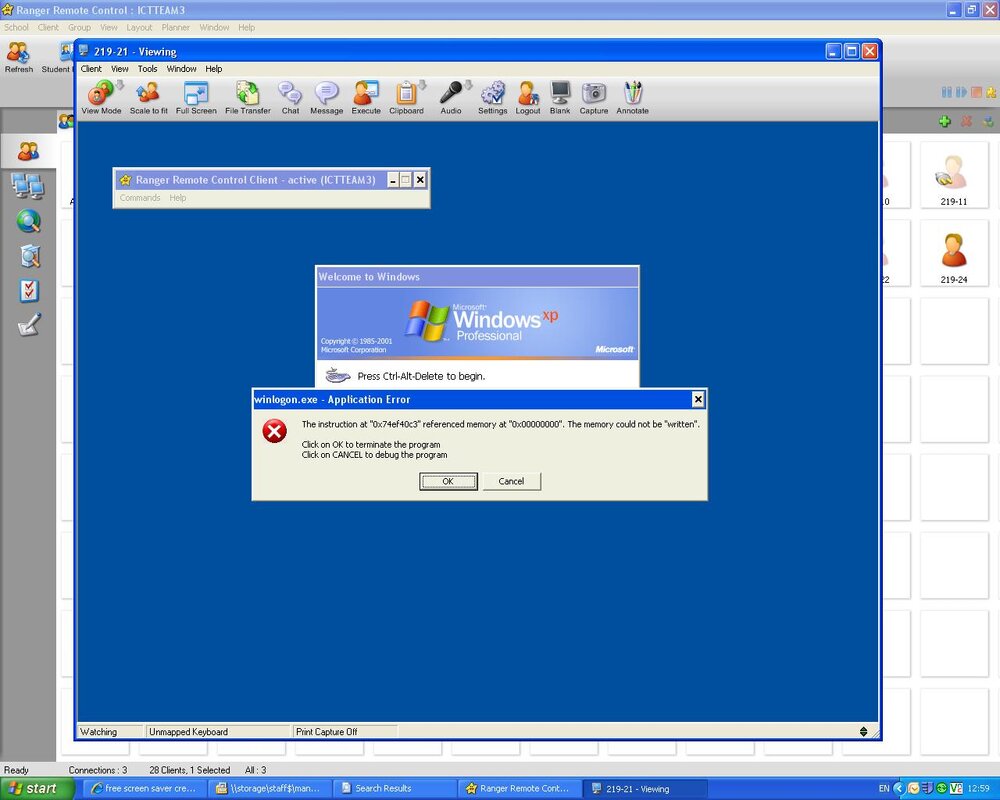Open Audio dropdown arrow

pos(468,85)
